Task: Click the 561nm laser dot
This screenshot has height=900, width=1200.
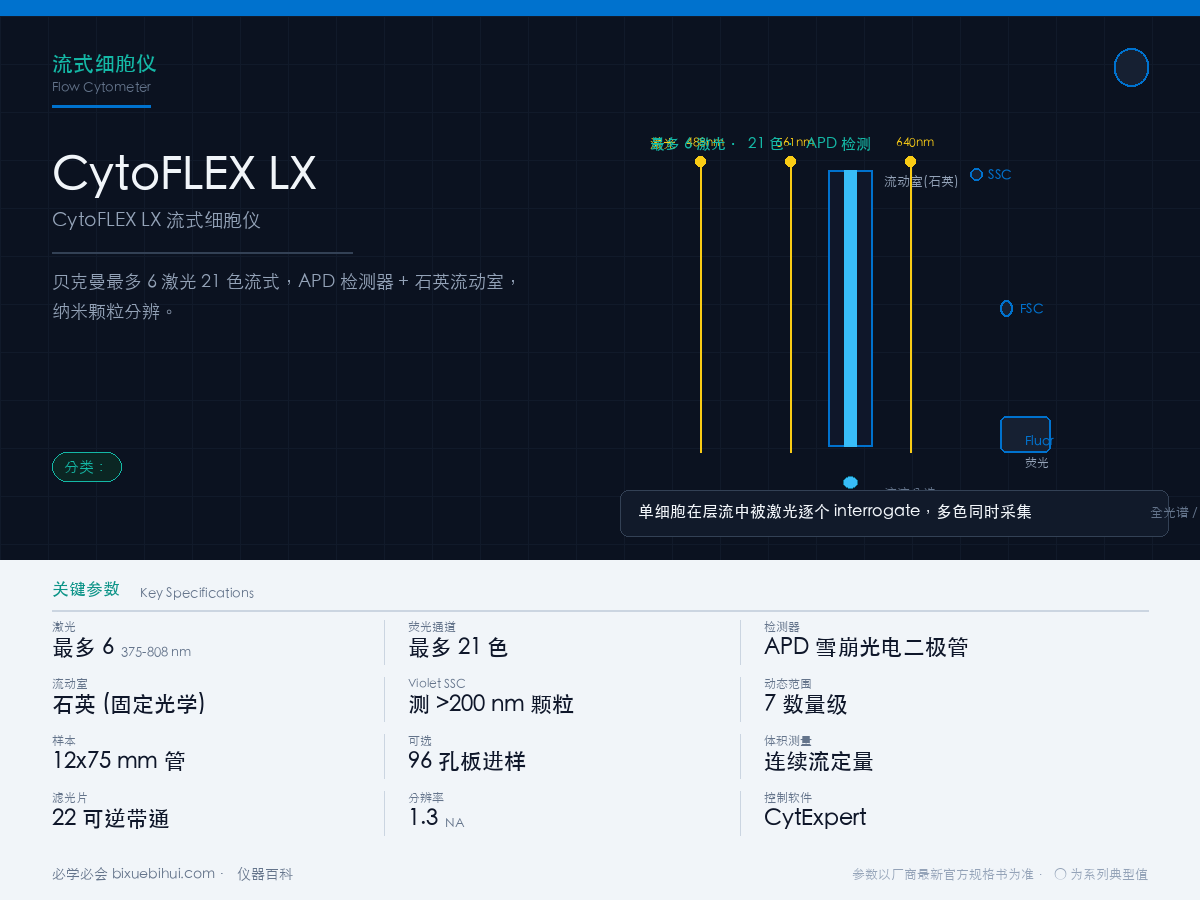Action: click(x=790, y=161)
